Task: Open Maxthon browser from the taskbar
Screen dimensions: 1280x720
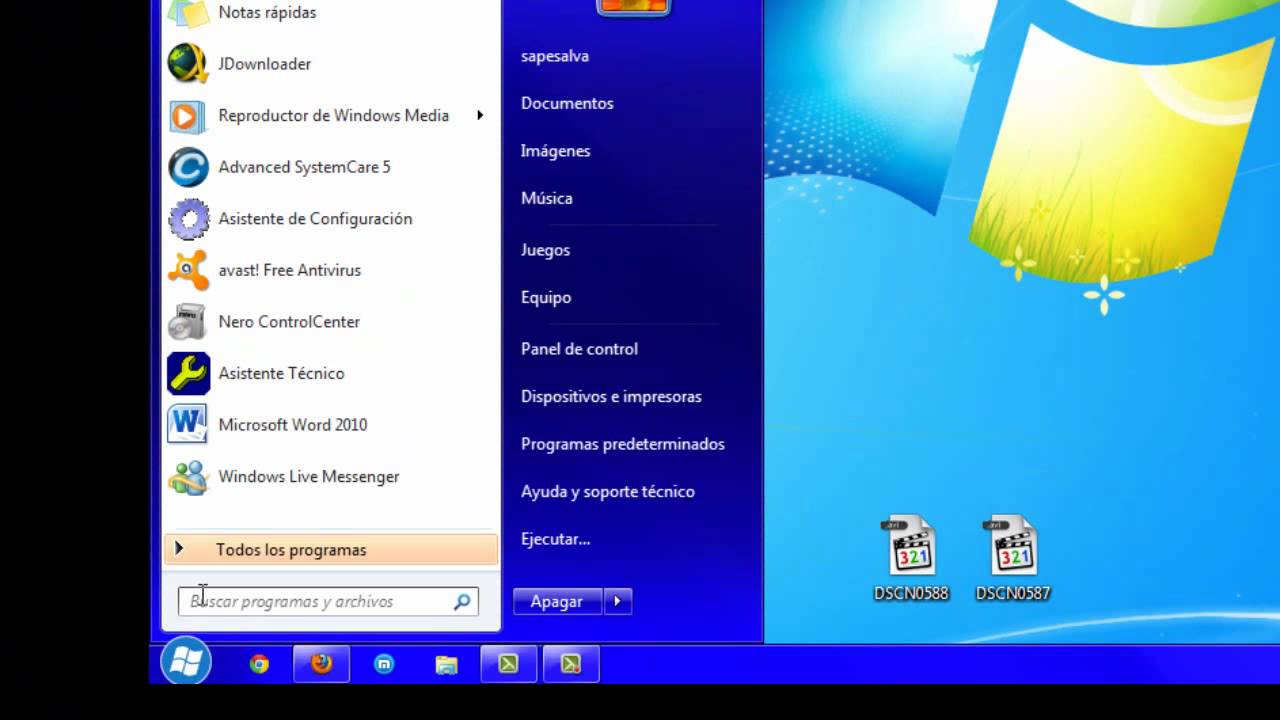Action: (384, 664)
